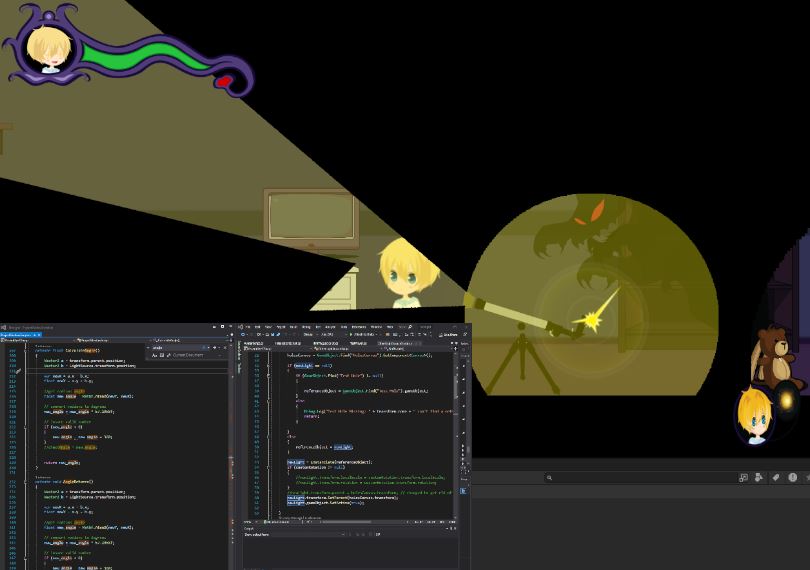Open Unity search-by-type filter icon
This screenshot has height=570, width=810.
coord(759,477)
